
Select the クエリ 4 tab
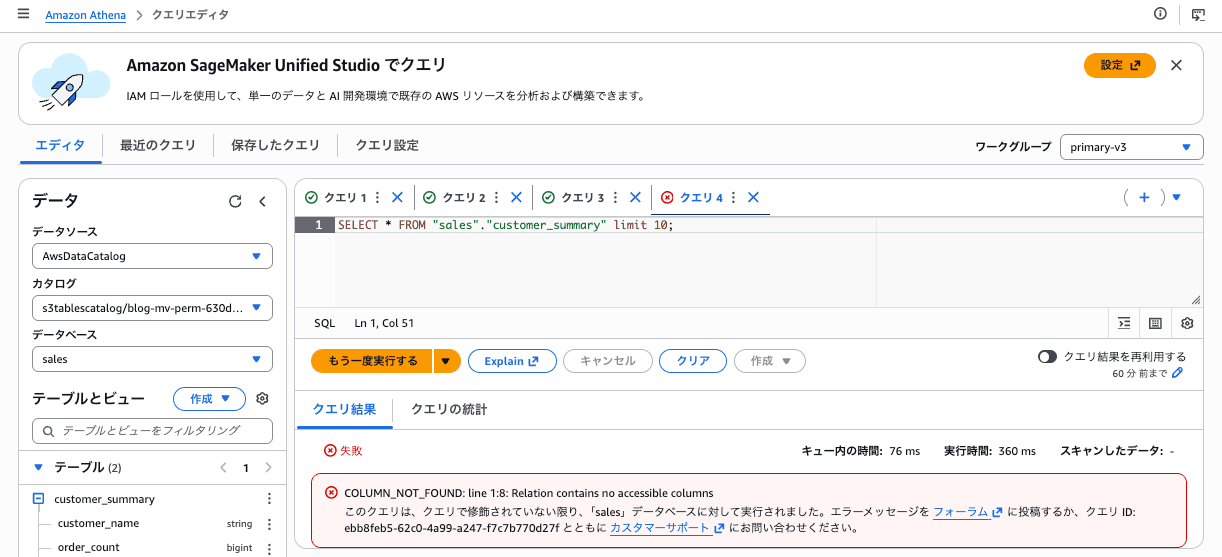point(701,198)
